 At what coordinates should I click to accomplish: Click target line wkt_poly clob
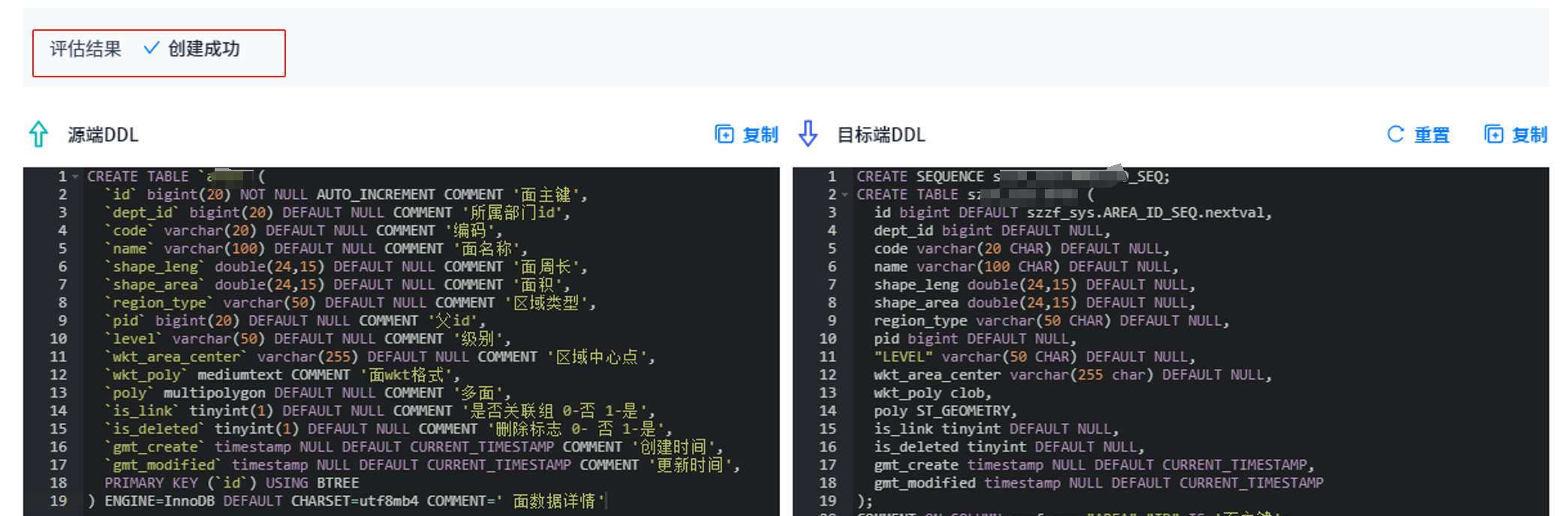point(932,393)
